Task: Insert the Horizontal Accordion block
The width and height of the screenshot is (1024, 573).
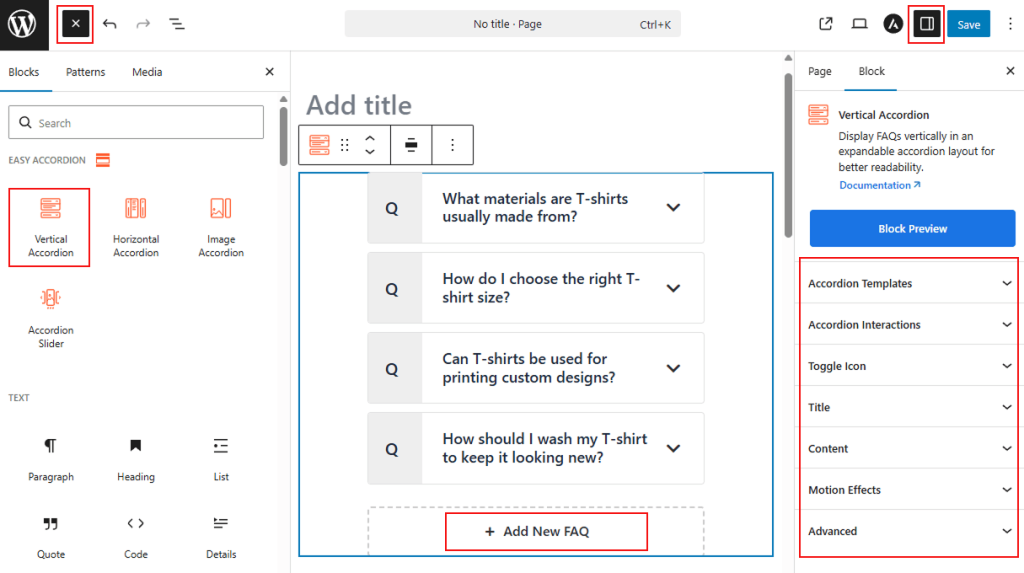Action: [x=136, y=227]
